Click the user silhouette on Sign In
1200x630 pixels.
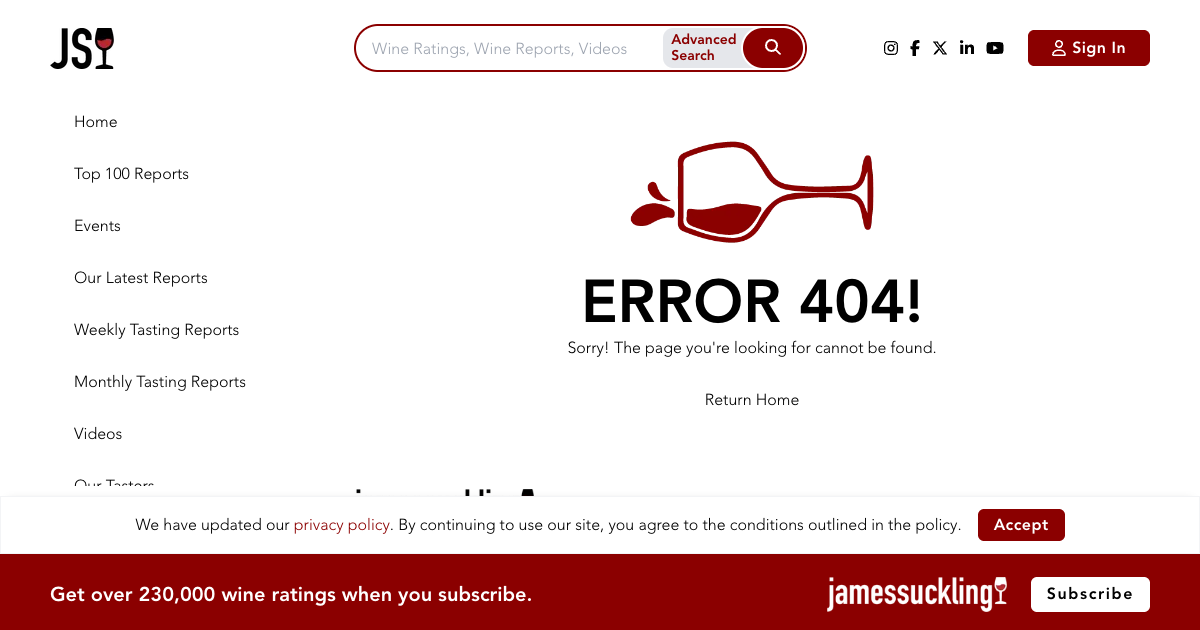coord(1059,47)
